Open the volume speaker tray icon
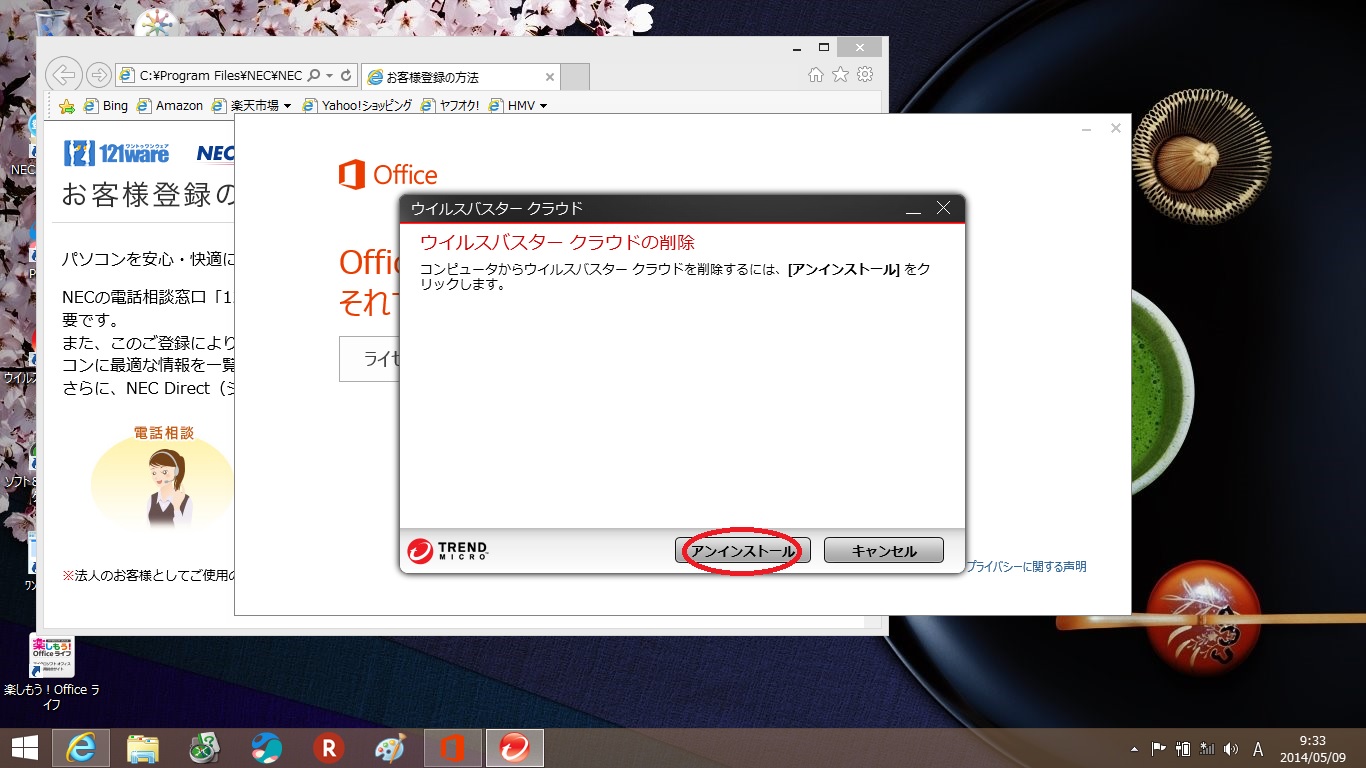Viewport: 1366px width, 768px height. [1231, 749]
